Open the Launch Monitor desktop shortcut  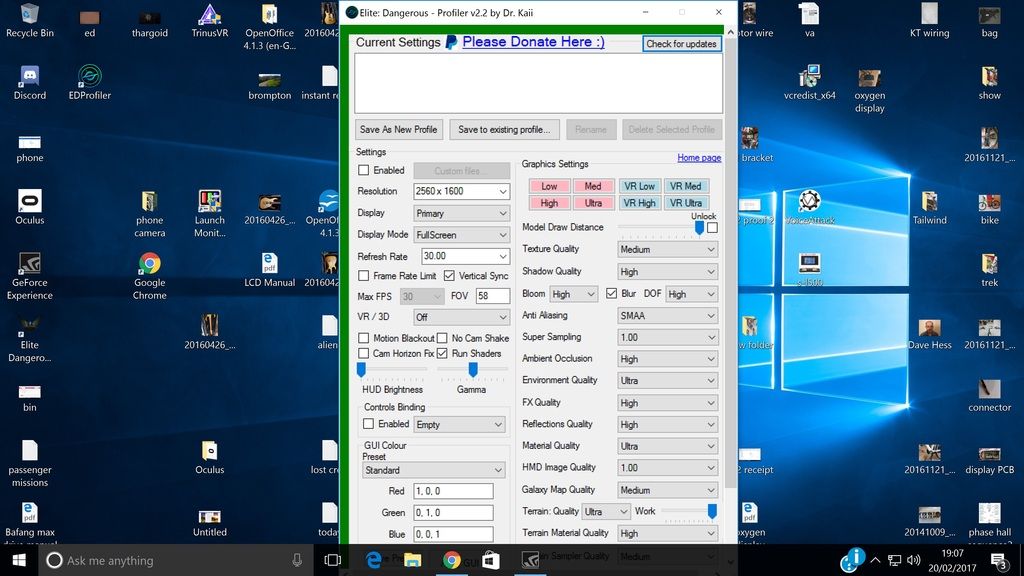click(x=210, y=214)
